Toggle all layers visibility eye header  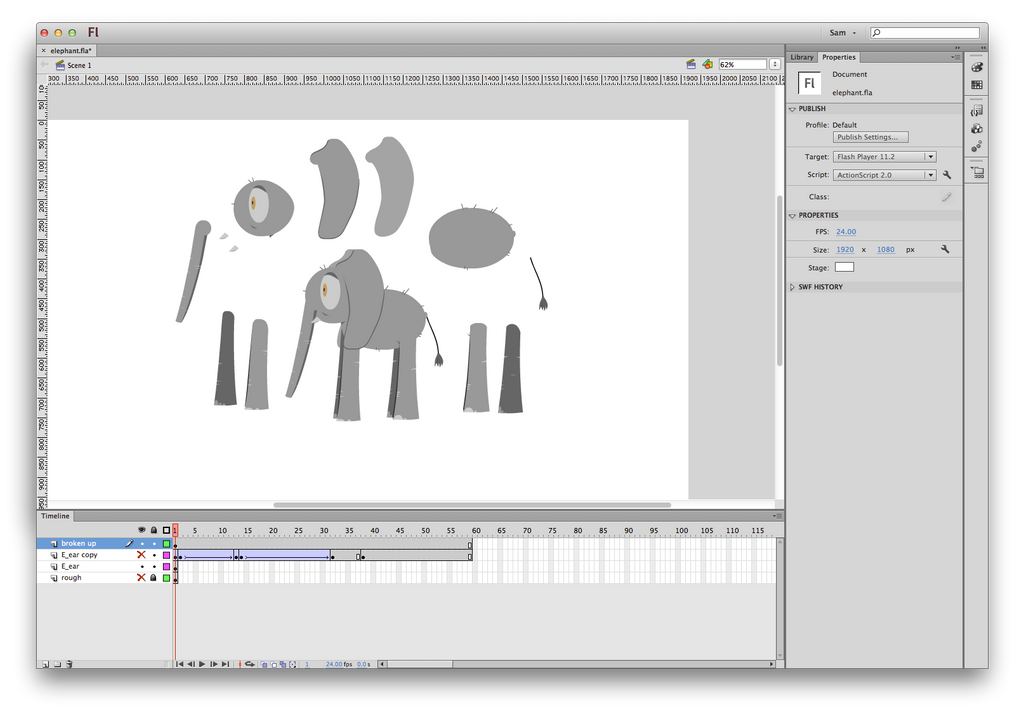(x=141, y=530)
